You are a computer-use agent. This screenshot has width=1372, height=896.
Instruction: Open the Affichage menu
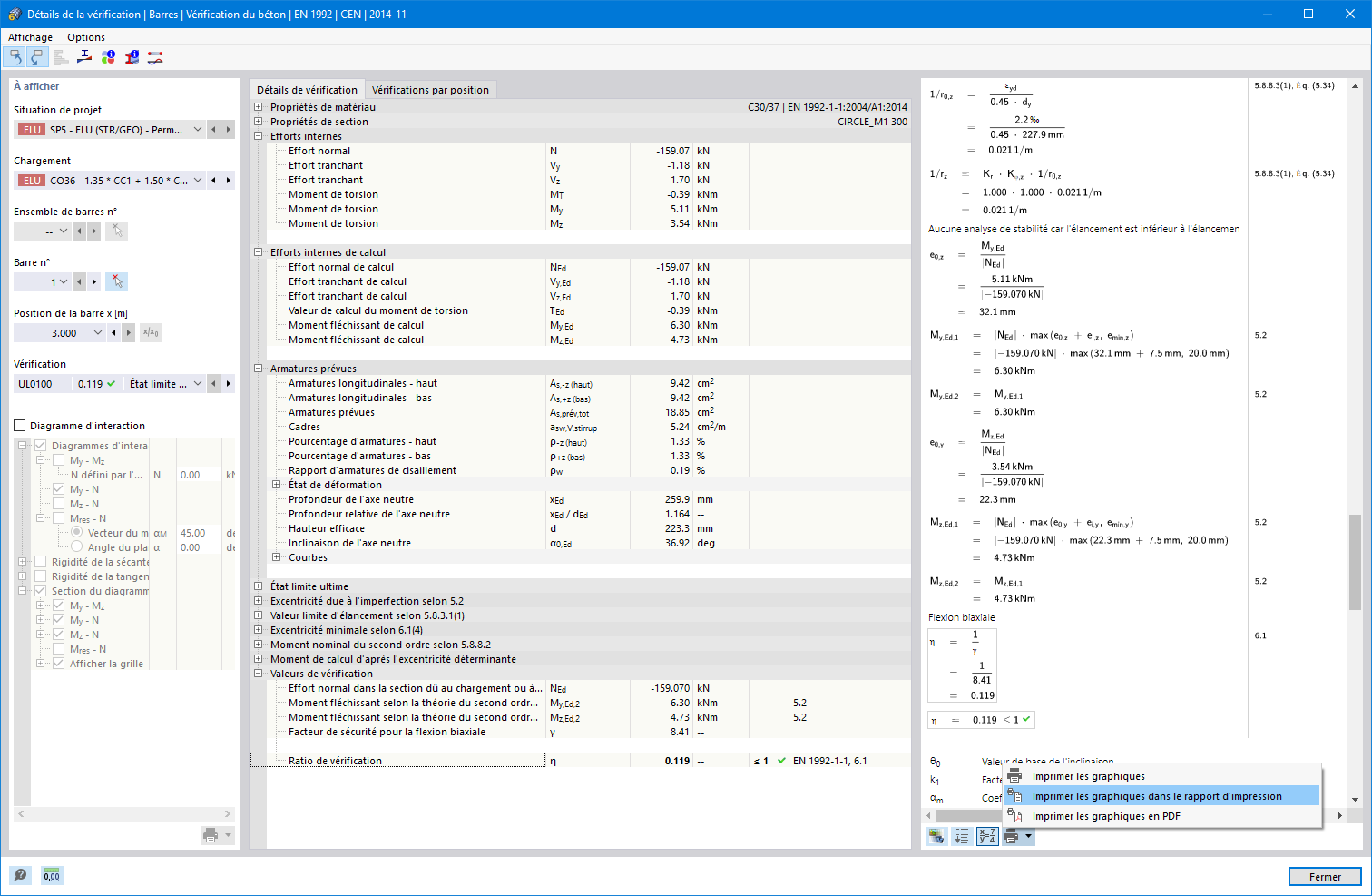31,37
